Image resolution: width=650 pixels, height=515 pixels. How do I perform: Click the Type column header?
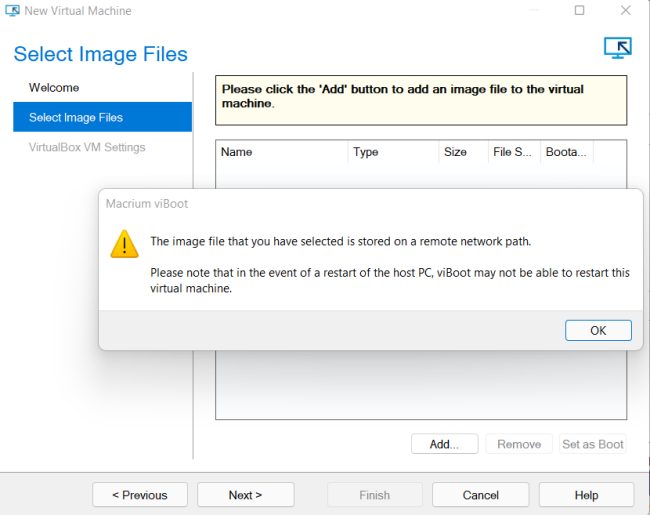click(x=366, y=152)
